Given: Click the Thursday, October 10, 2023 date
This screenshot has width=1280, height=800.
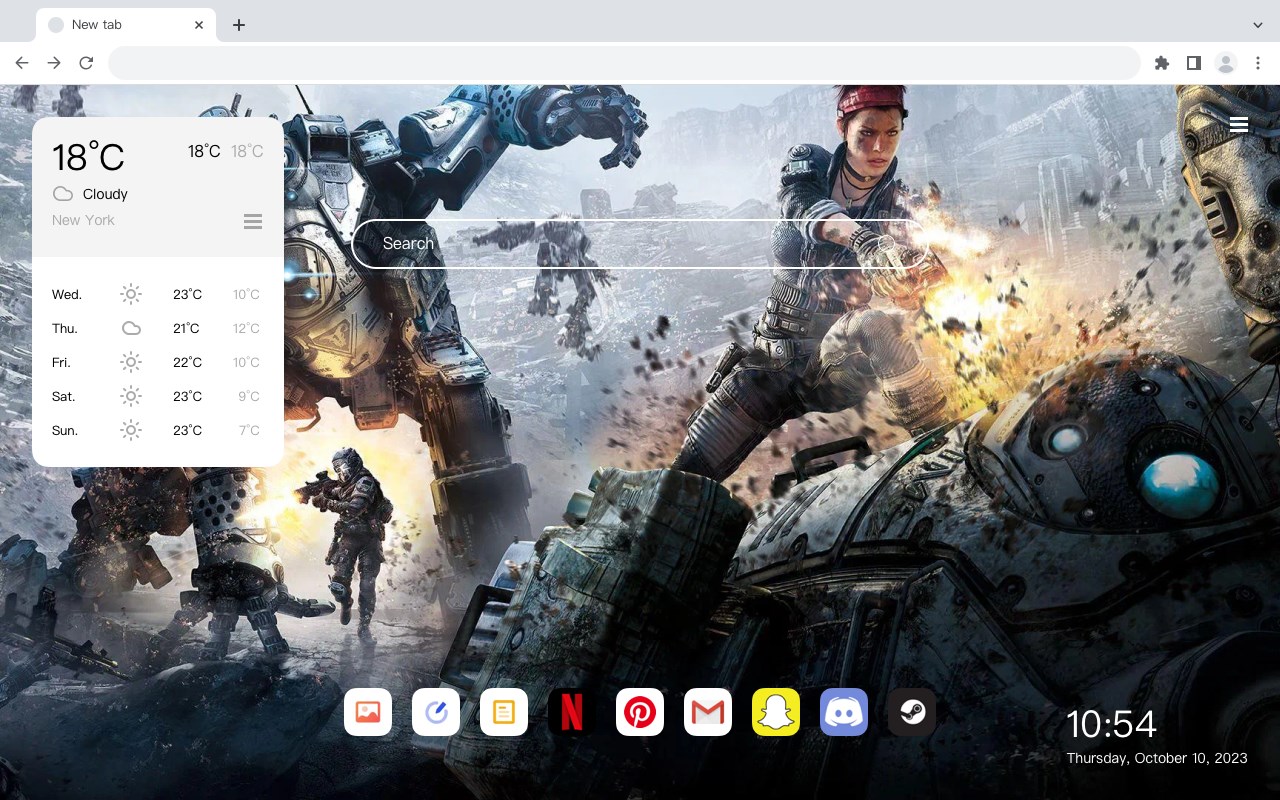Looking at the screenshot, I should pyautogui.click(x=1157, y=758).
